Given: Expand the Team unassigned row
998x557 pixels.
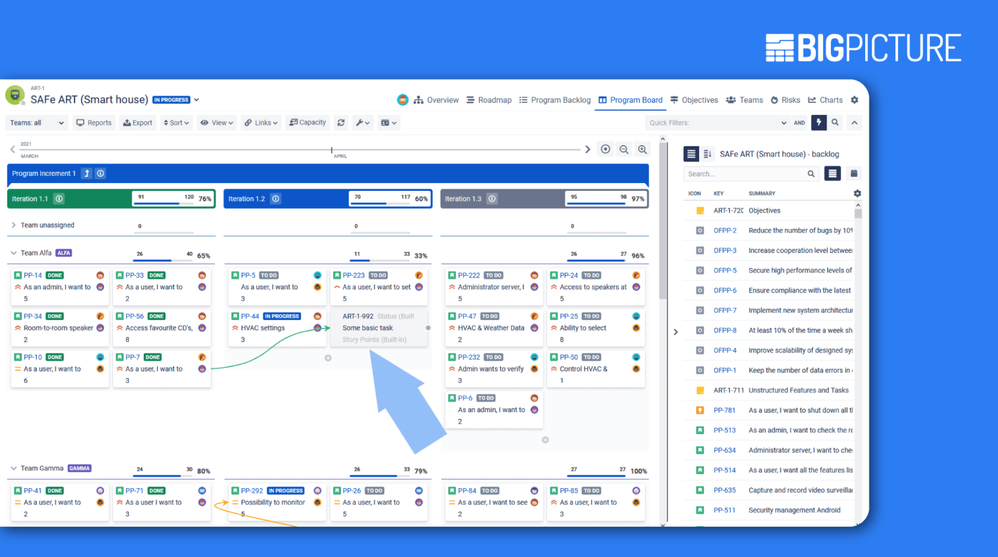Looking at the screenshot, I should click(x=13, y=225).
